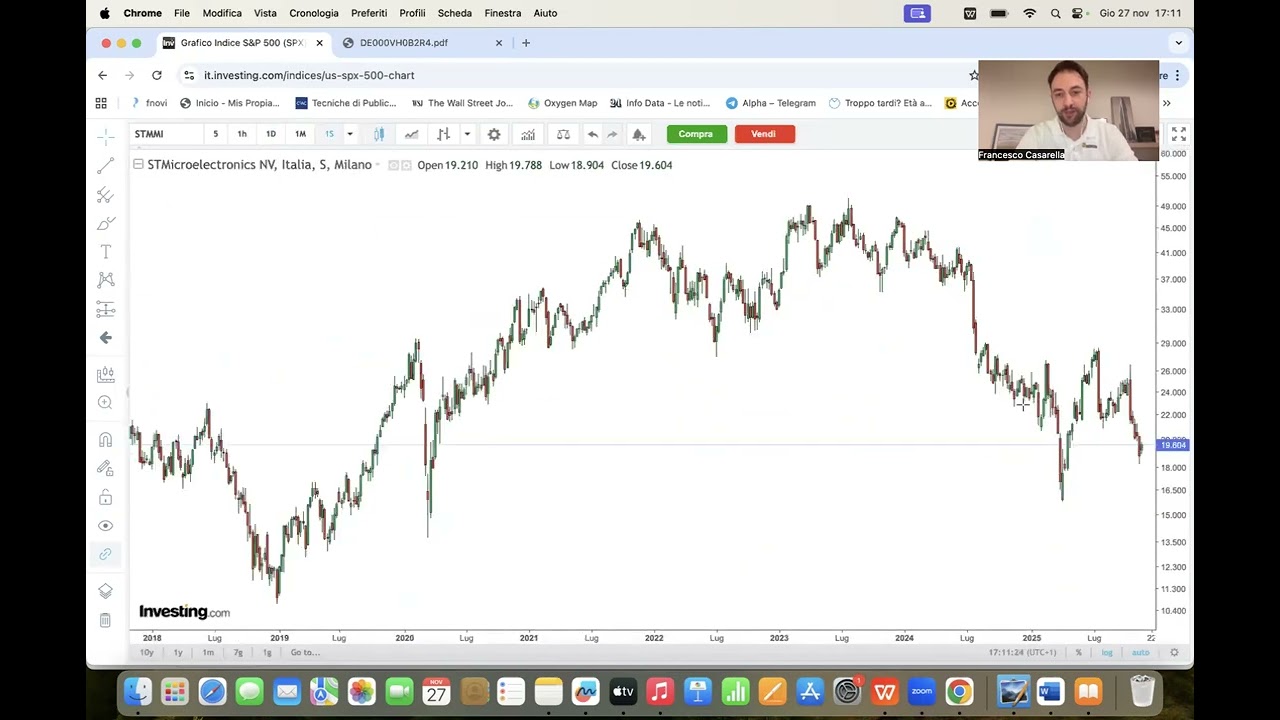Open the object tree layers icon
The height and width of the screenshot is (720, 1280).
pos(105,591)
